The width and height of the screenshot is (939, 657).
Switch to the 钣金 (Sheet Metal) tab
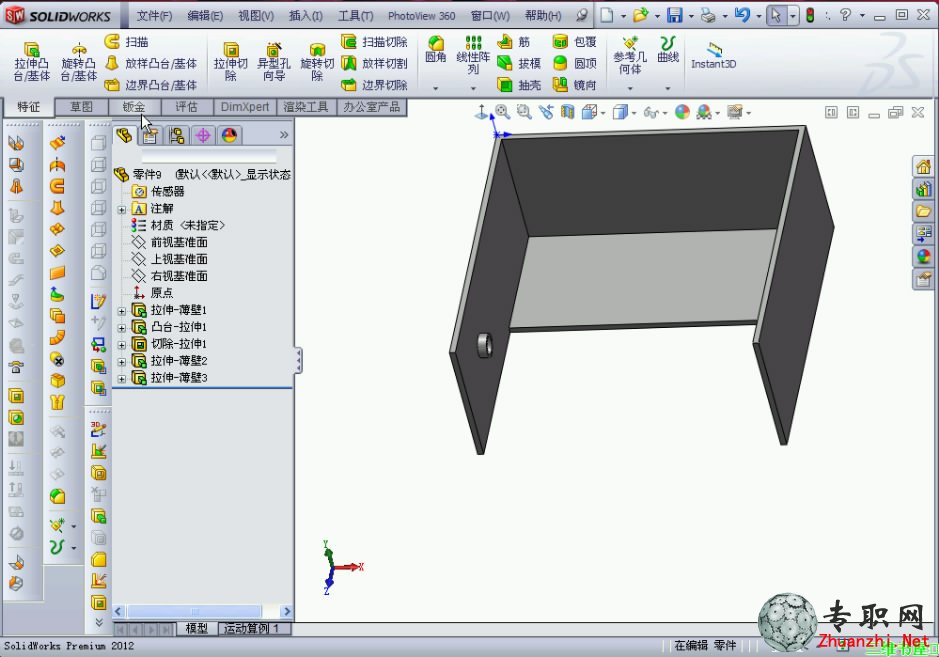[134, 107]
